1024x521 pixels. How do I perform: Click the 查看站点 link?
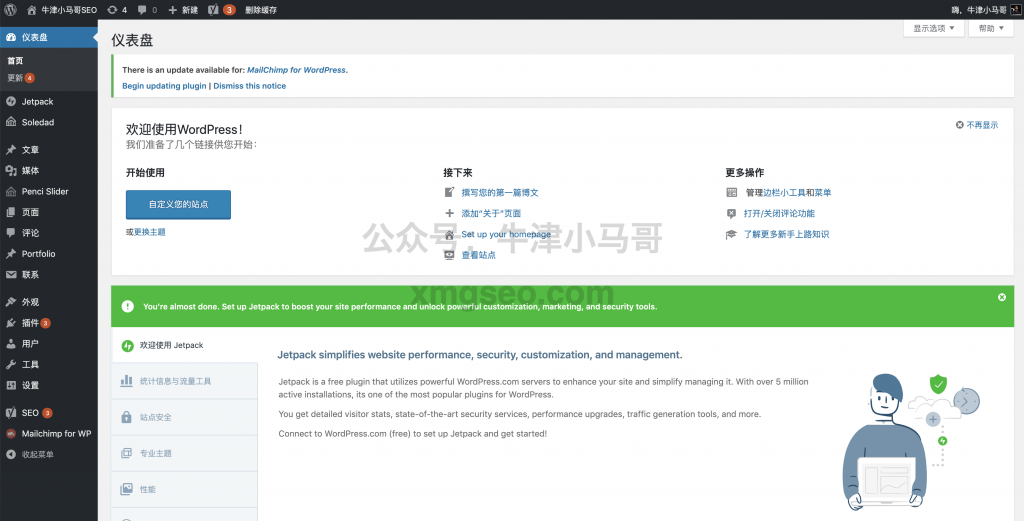pyautogui.click(x=478, y=255)
